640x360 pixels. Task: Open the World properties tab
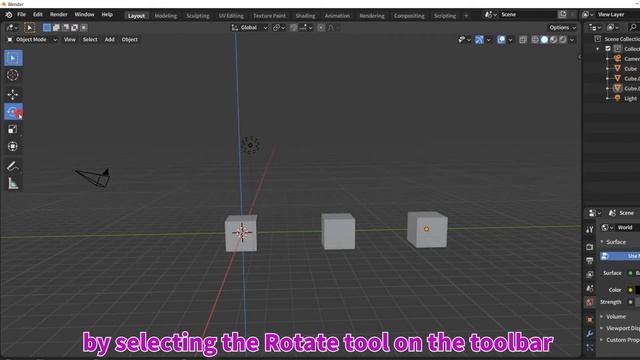tap(589, 302)
